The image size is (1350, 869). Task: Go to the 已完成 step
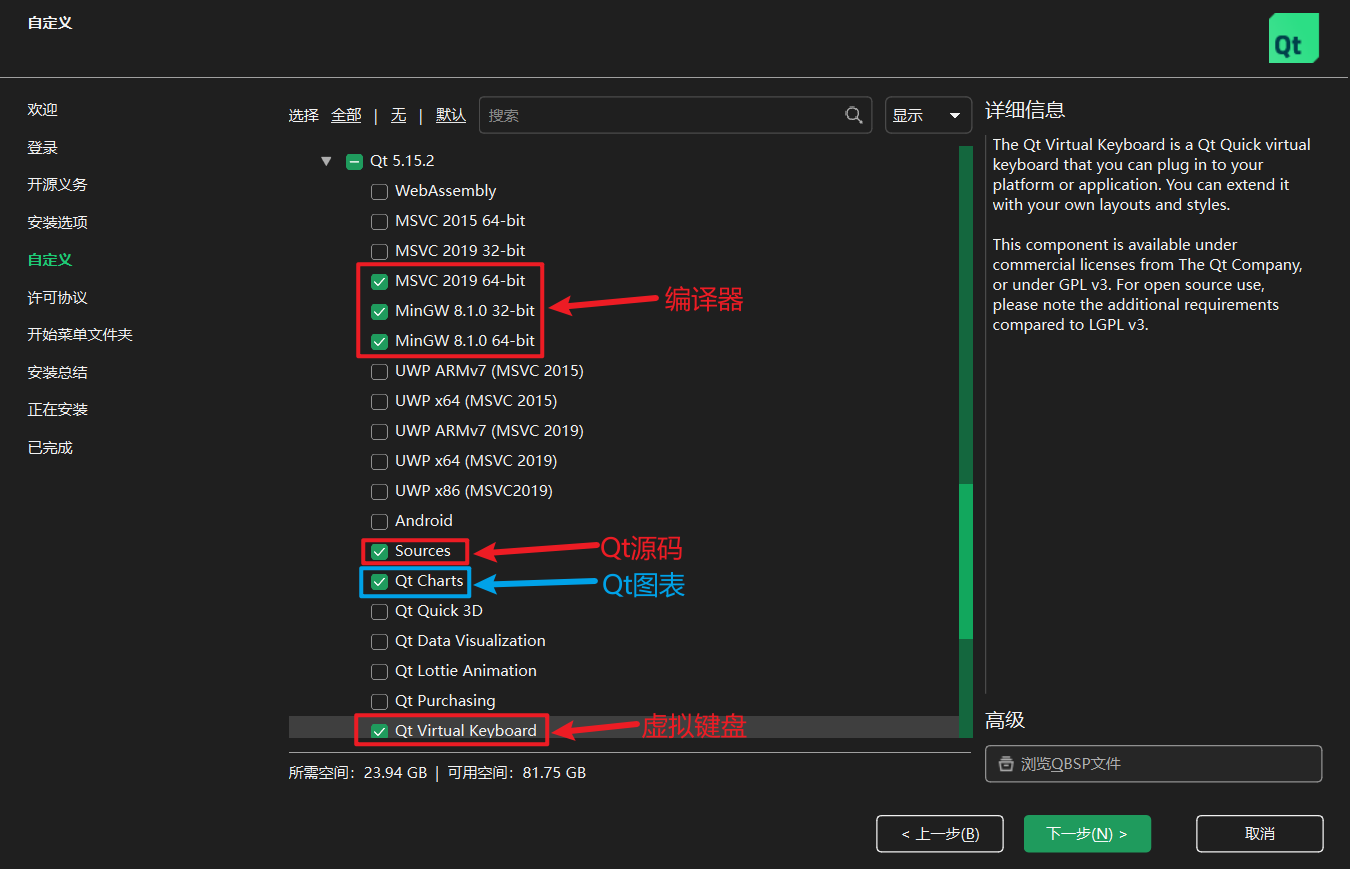(x=50, y=447)
